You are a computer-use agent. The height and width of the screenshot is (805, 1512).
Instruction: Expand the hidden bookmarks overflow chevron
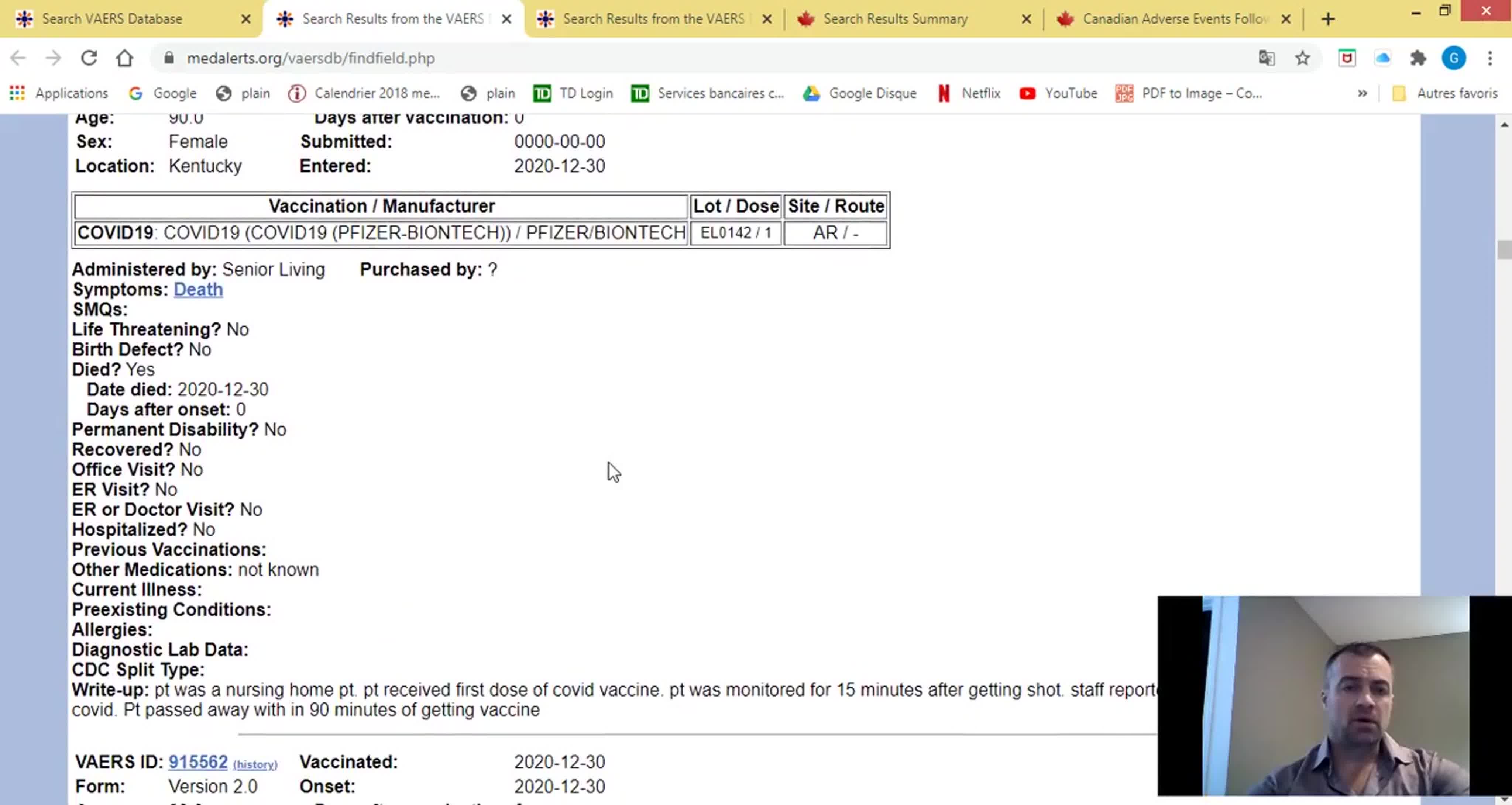coord(1362,93)
